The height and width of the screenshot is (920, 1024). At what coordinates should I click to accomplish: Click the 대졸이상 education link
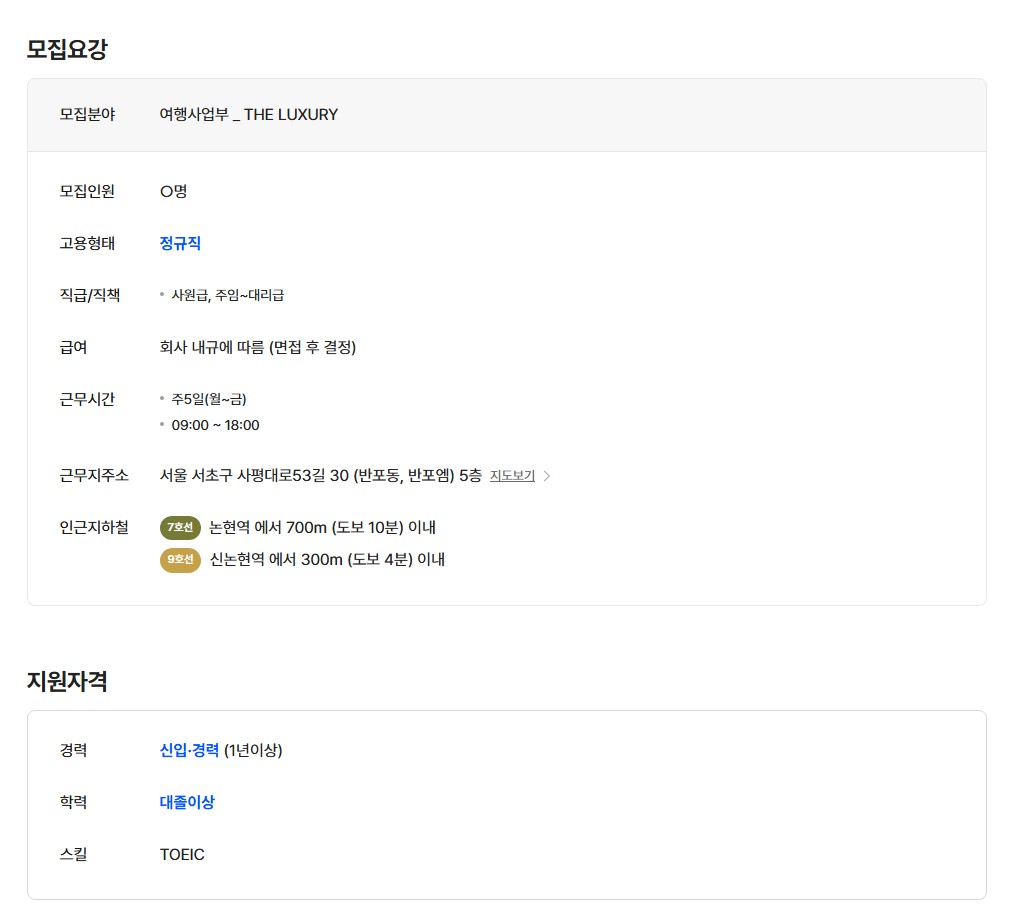187,802
